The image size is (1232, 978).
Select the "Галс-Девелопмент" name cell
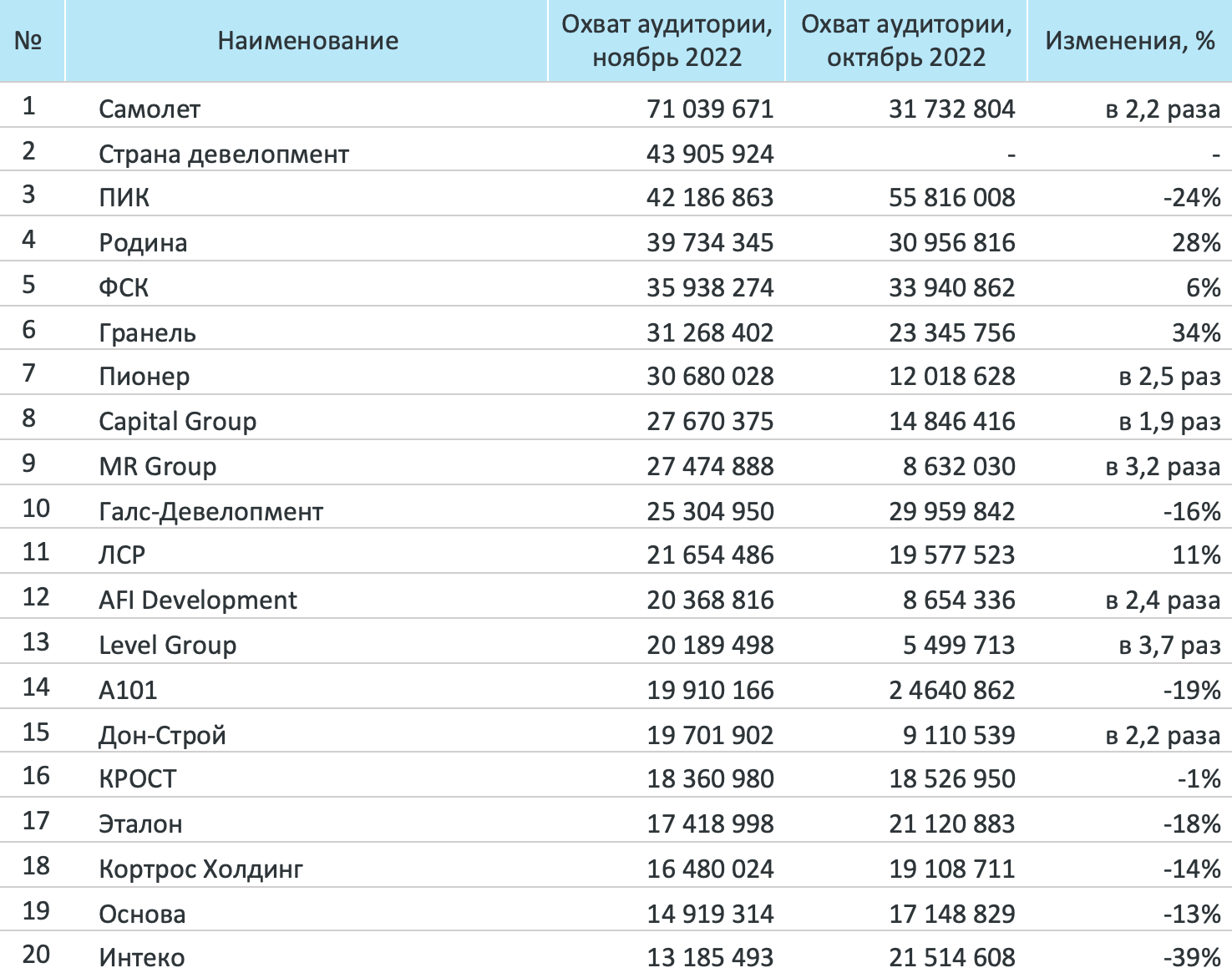tap(210, 512)
